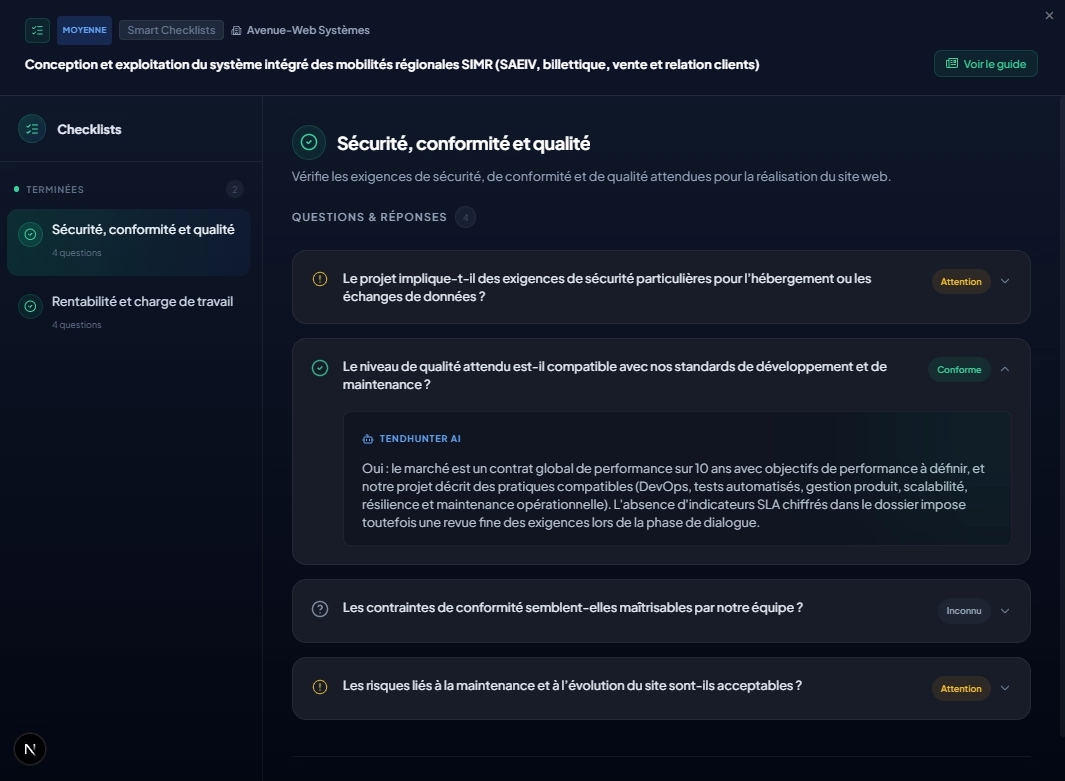This screenshot has height=781, width=1065.
Task: Click the Conforme status badge
Action: coord(959,369)
